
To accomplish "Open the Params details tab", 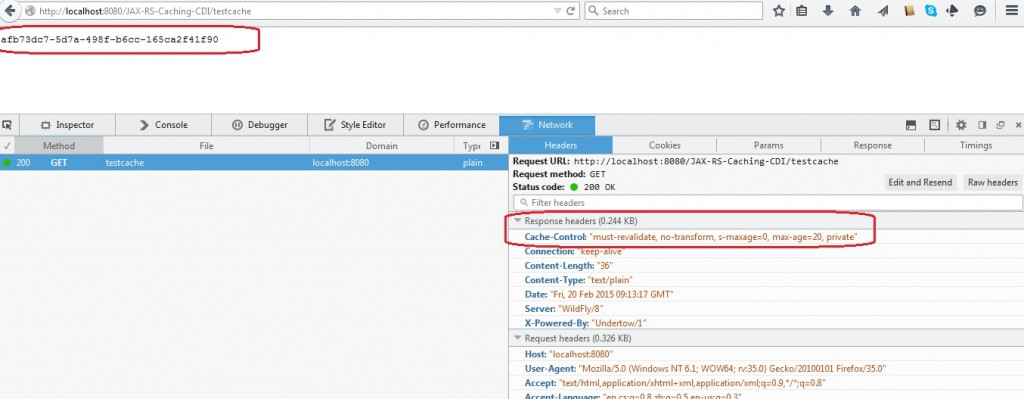I will tap(769, 145).
